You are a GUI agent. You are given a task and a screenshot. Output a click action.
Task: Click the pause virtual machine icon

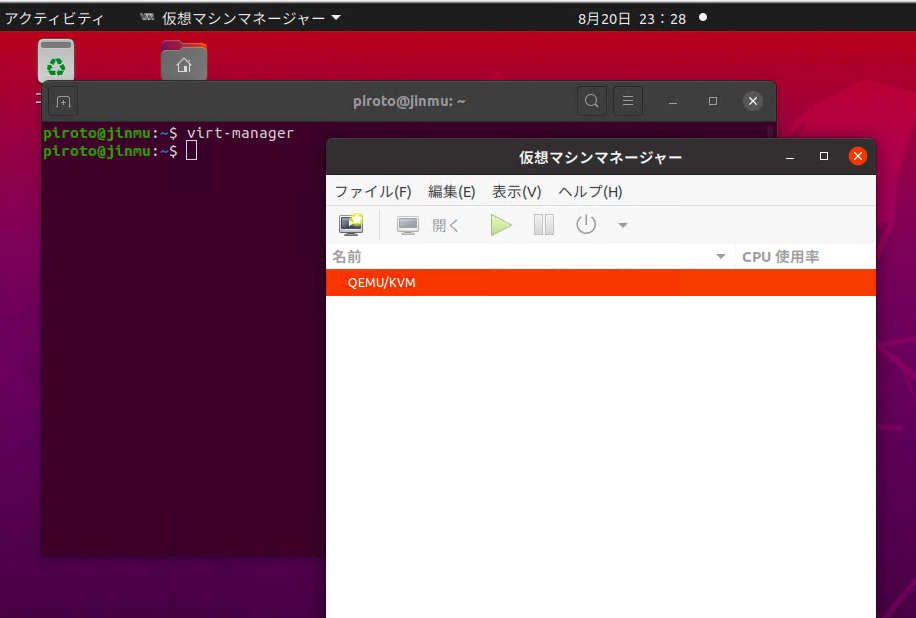click(543, 225)
